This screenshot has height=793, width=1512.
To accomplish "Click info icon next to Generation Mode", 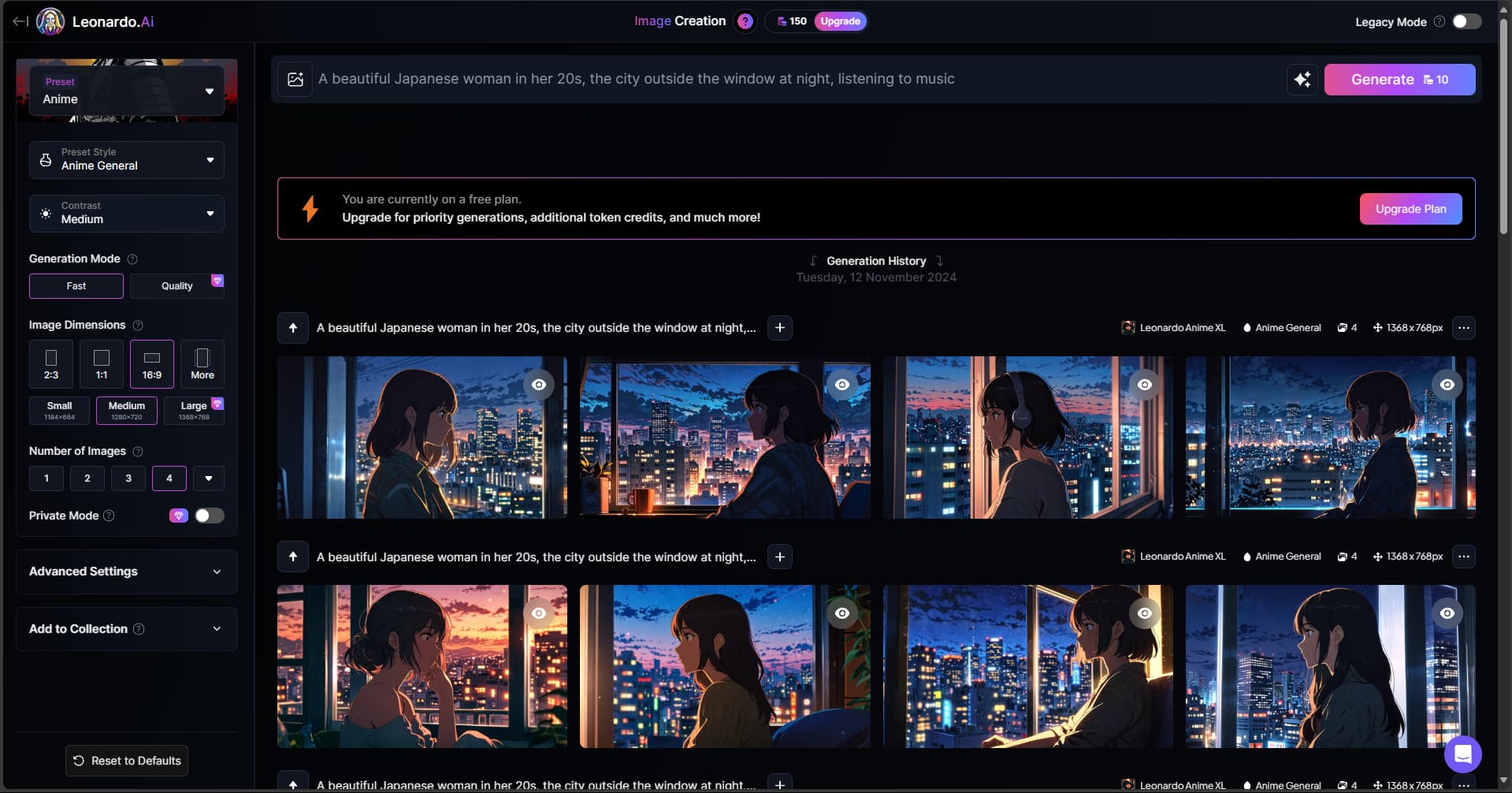I will pos(132,259).
